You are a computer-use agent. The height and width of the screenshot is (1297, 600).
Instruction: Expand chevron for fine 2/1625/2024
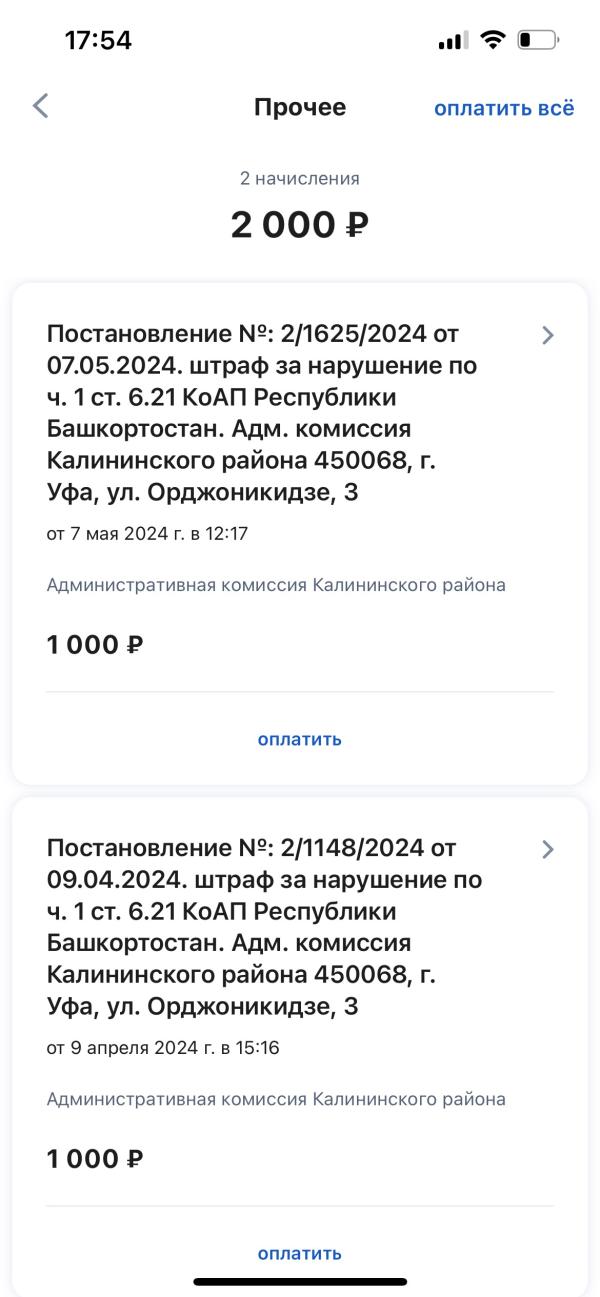(547, 336)
